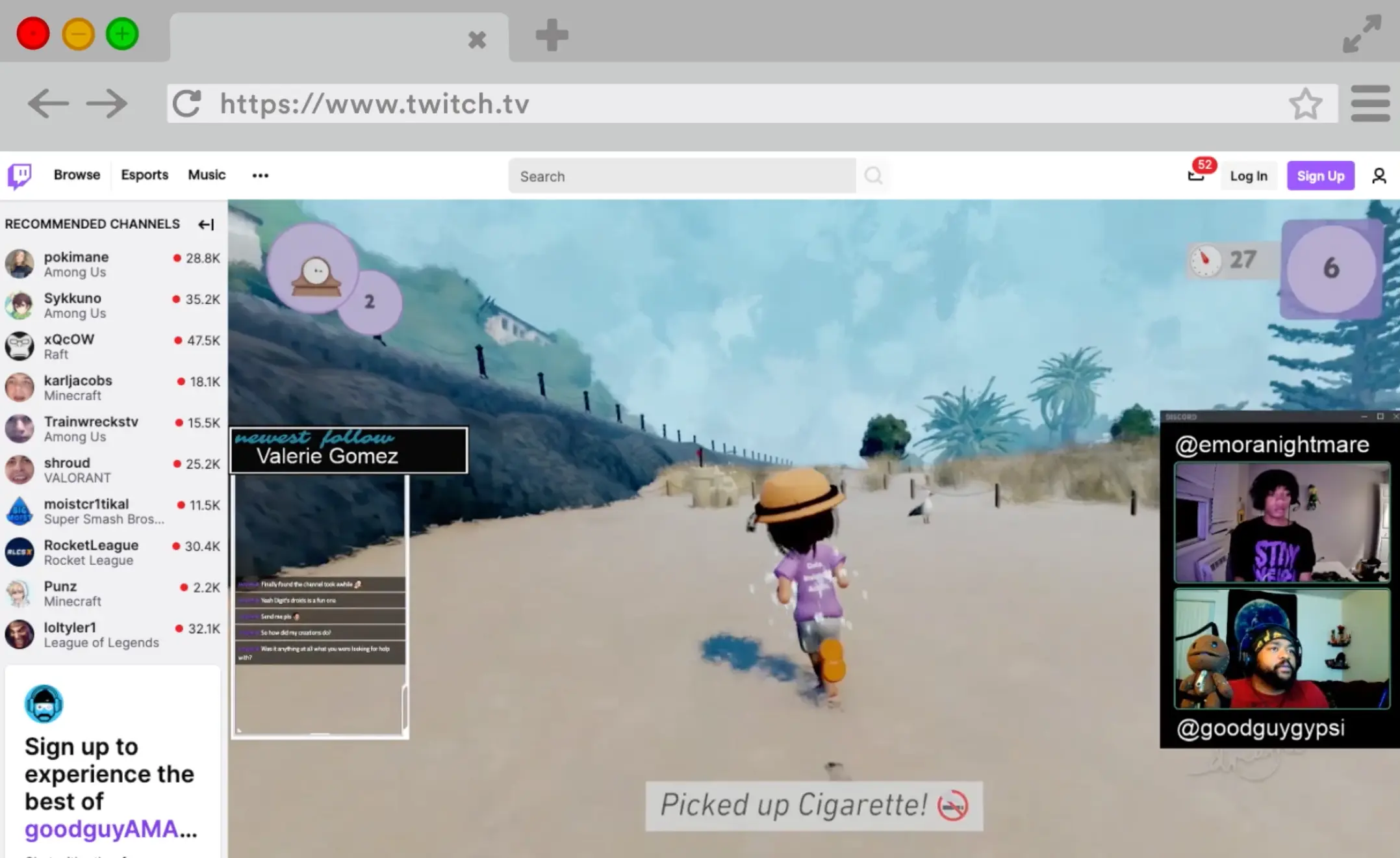The image size is (1400, 858).
Task: Click RocketLeague's avatar icon
Action: [x=19, y=552]
